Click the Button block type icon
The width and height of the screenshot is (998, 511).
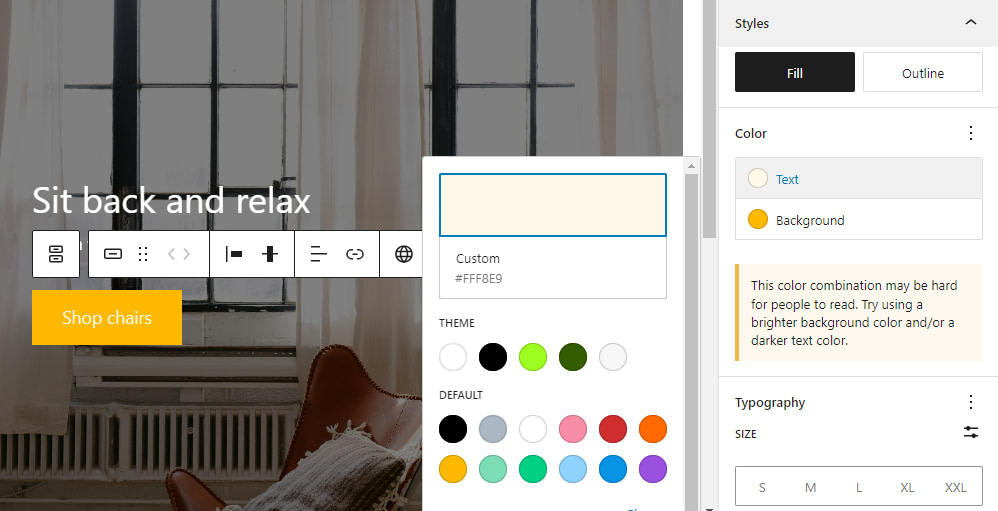coord(113,254)
